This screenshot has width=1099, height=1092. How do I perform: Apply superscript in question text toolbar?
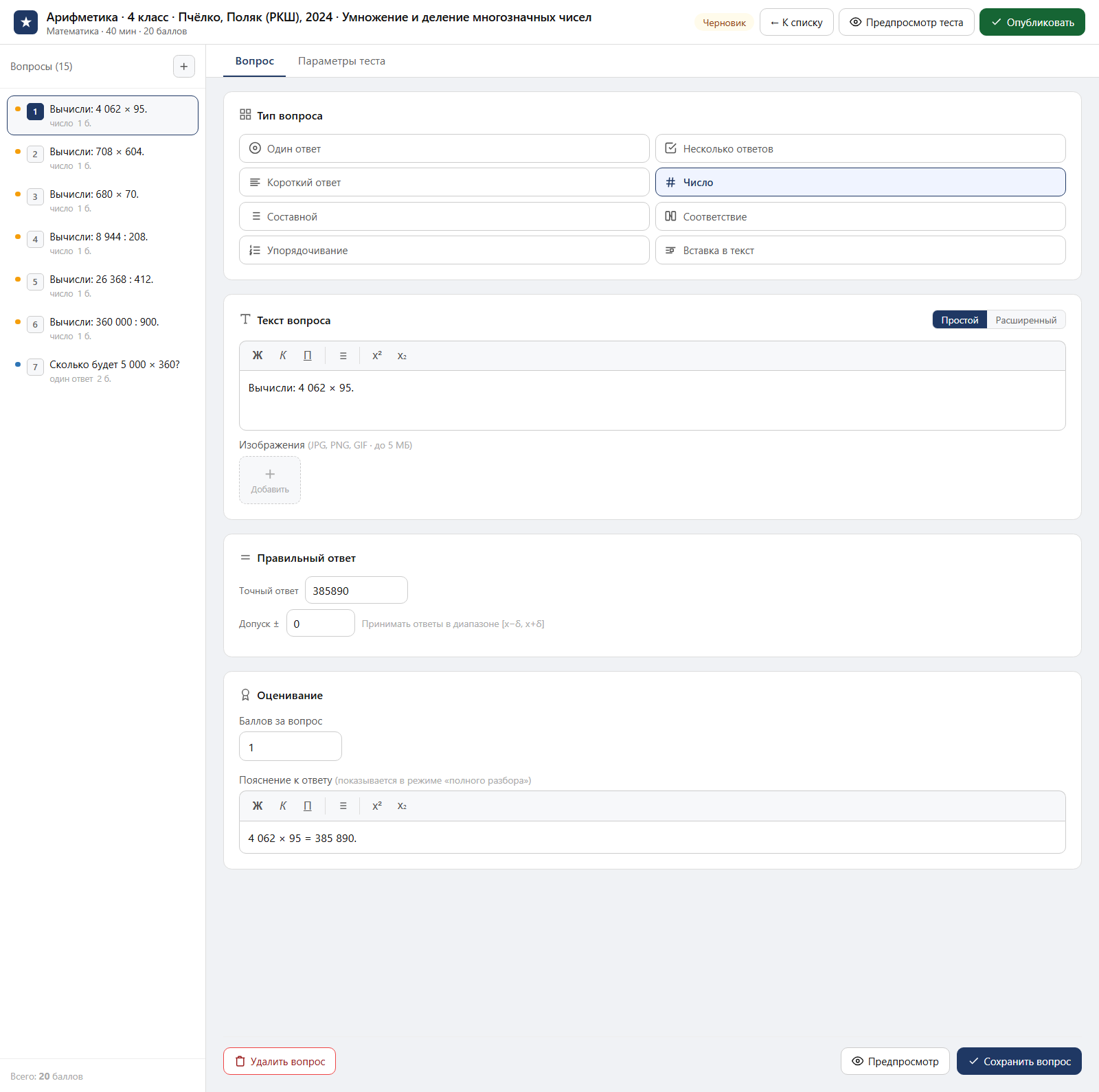tap(377, 356)
